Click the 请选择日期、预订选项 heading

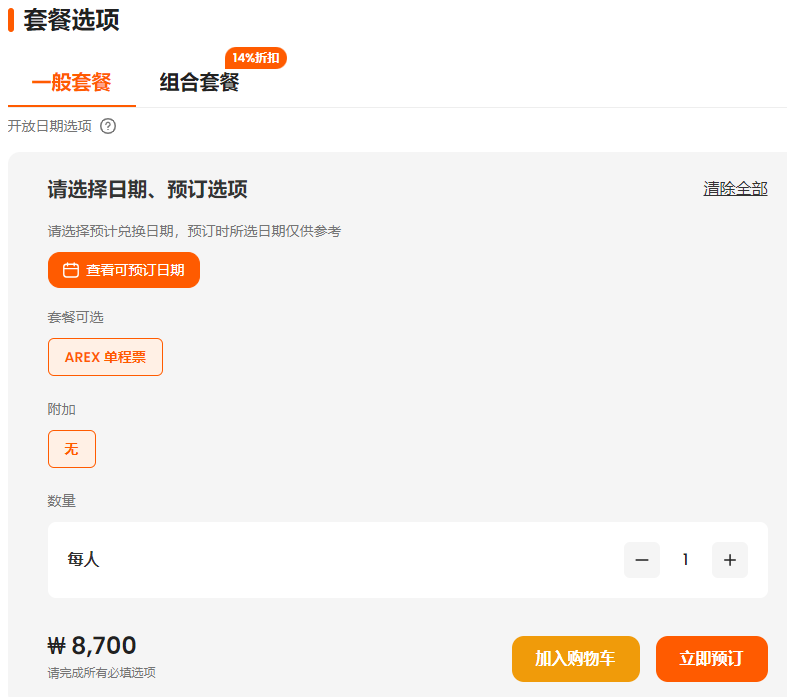click(x=147, y=189)
